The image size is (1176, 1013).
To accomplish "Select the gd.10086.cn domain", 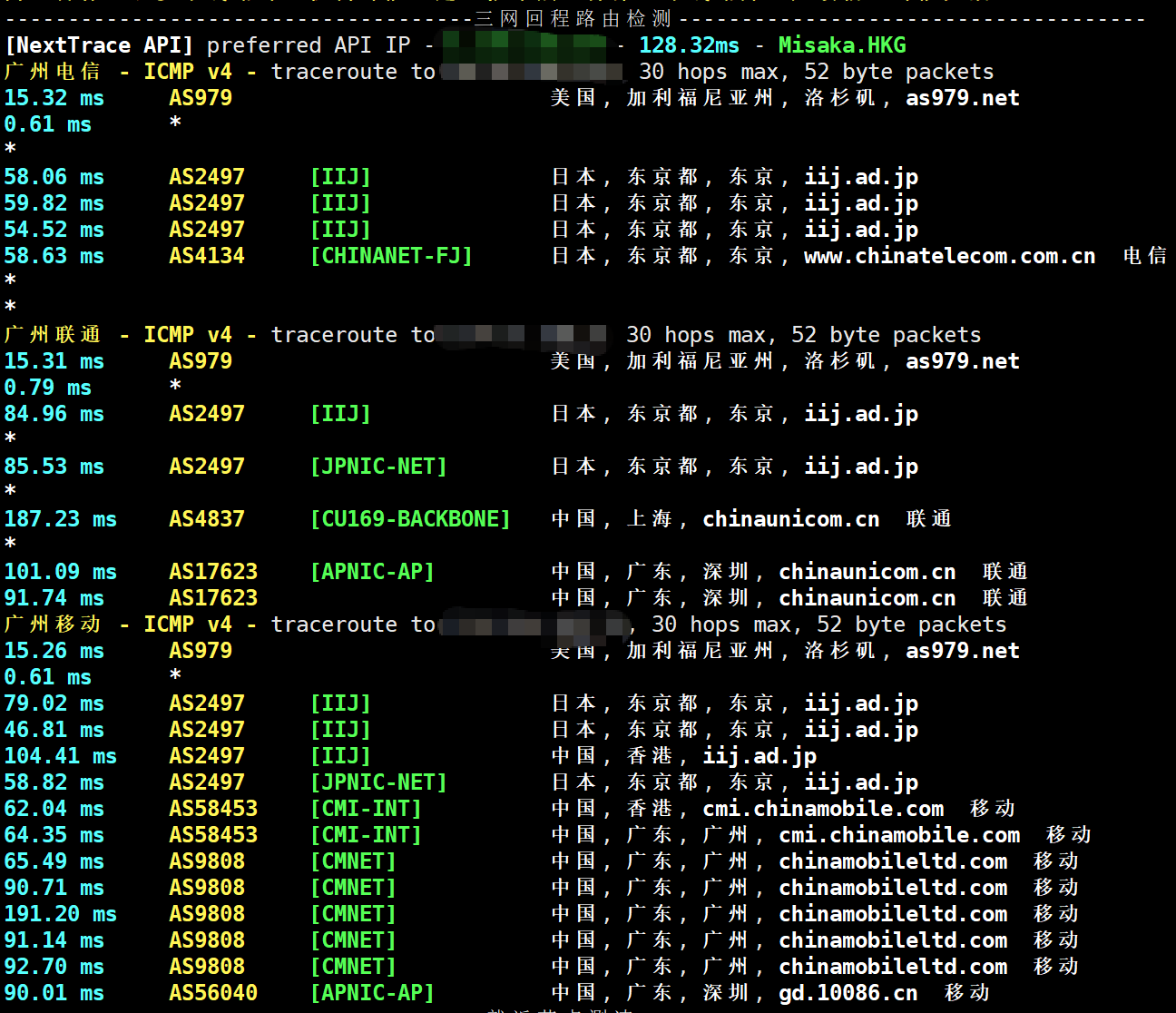I will (848, 993).
